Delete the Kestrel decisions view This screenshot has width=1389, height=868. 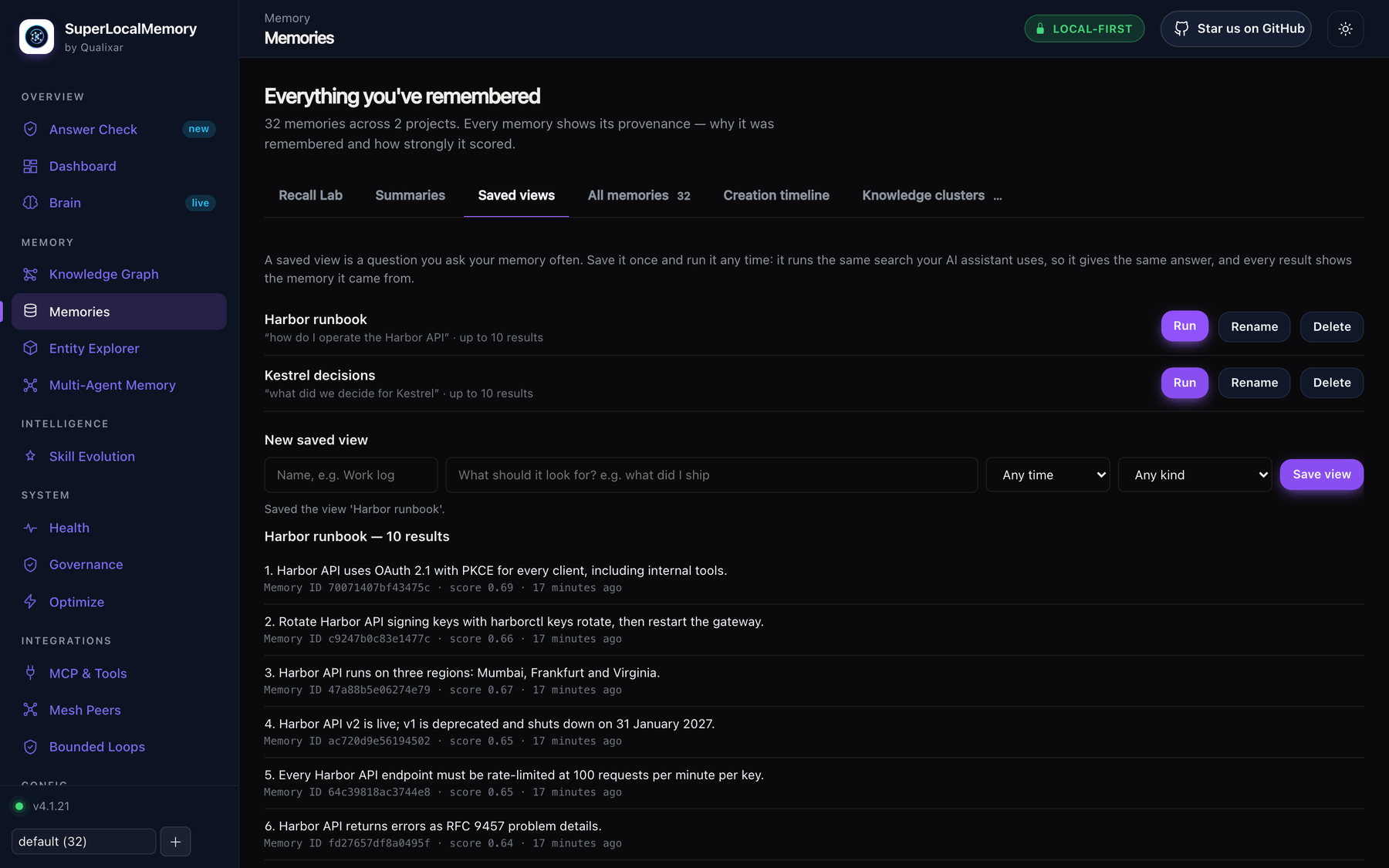coord(1332,383)
